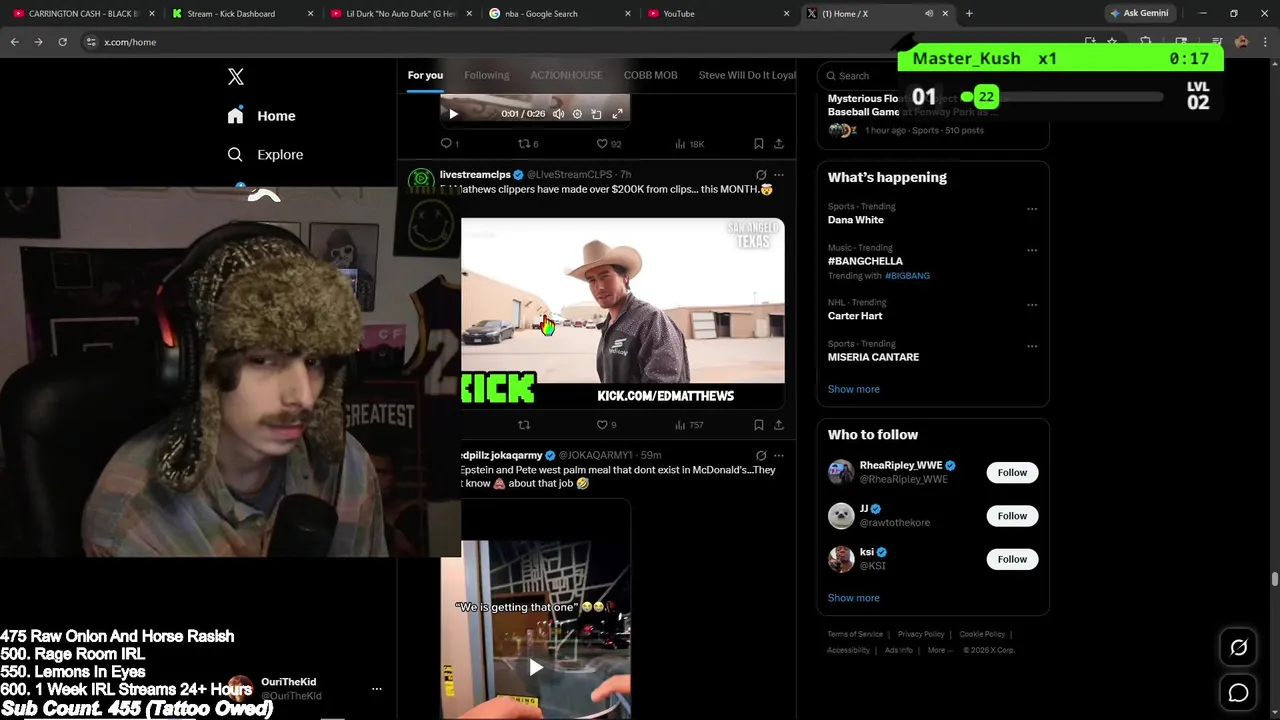Mute the top video's speaker icon
This screenshot has height=720, width=1280.
558,114
